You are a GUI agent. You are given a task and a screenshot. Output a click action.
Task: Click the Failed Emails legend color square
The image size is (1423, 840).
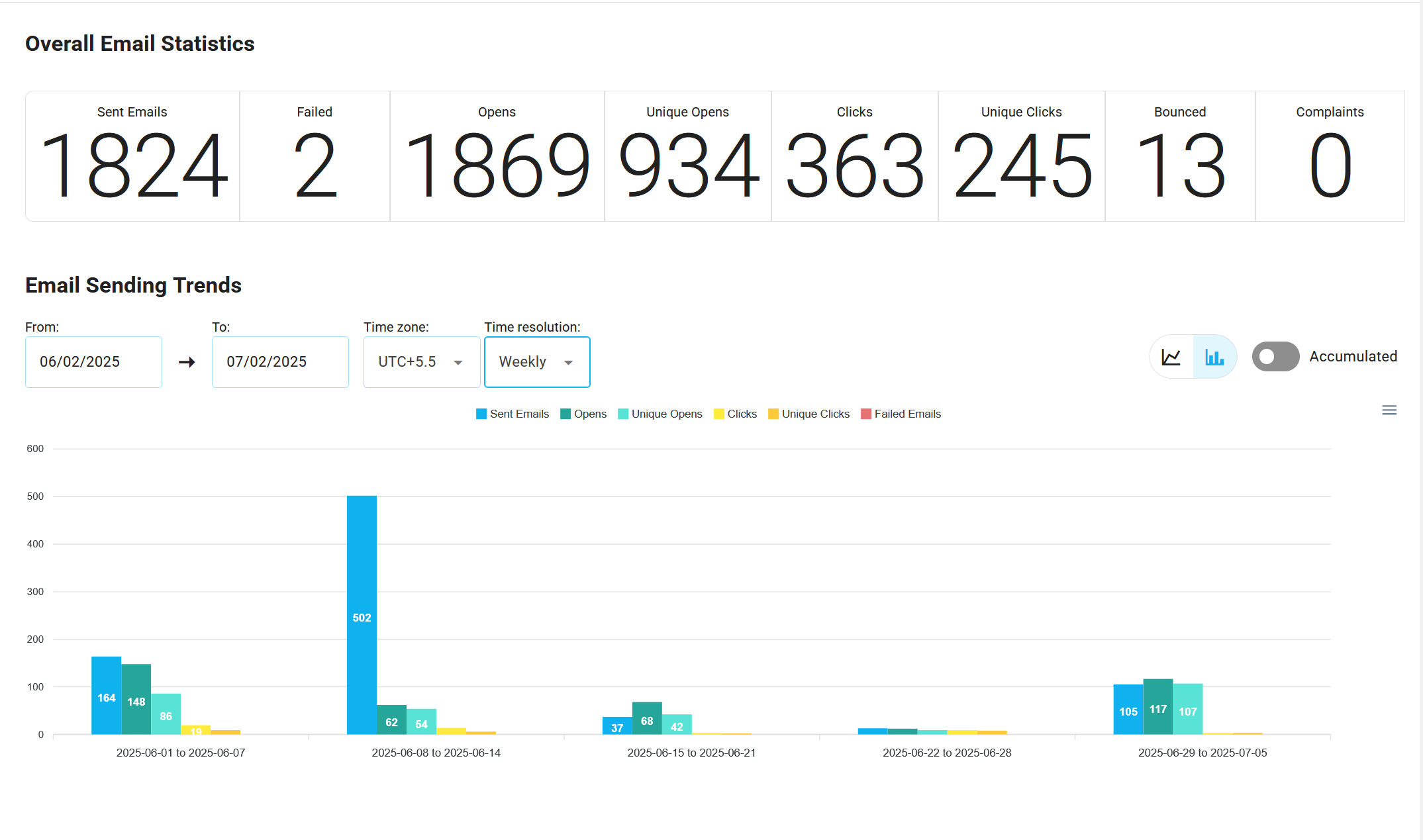point(865,414)
